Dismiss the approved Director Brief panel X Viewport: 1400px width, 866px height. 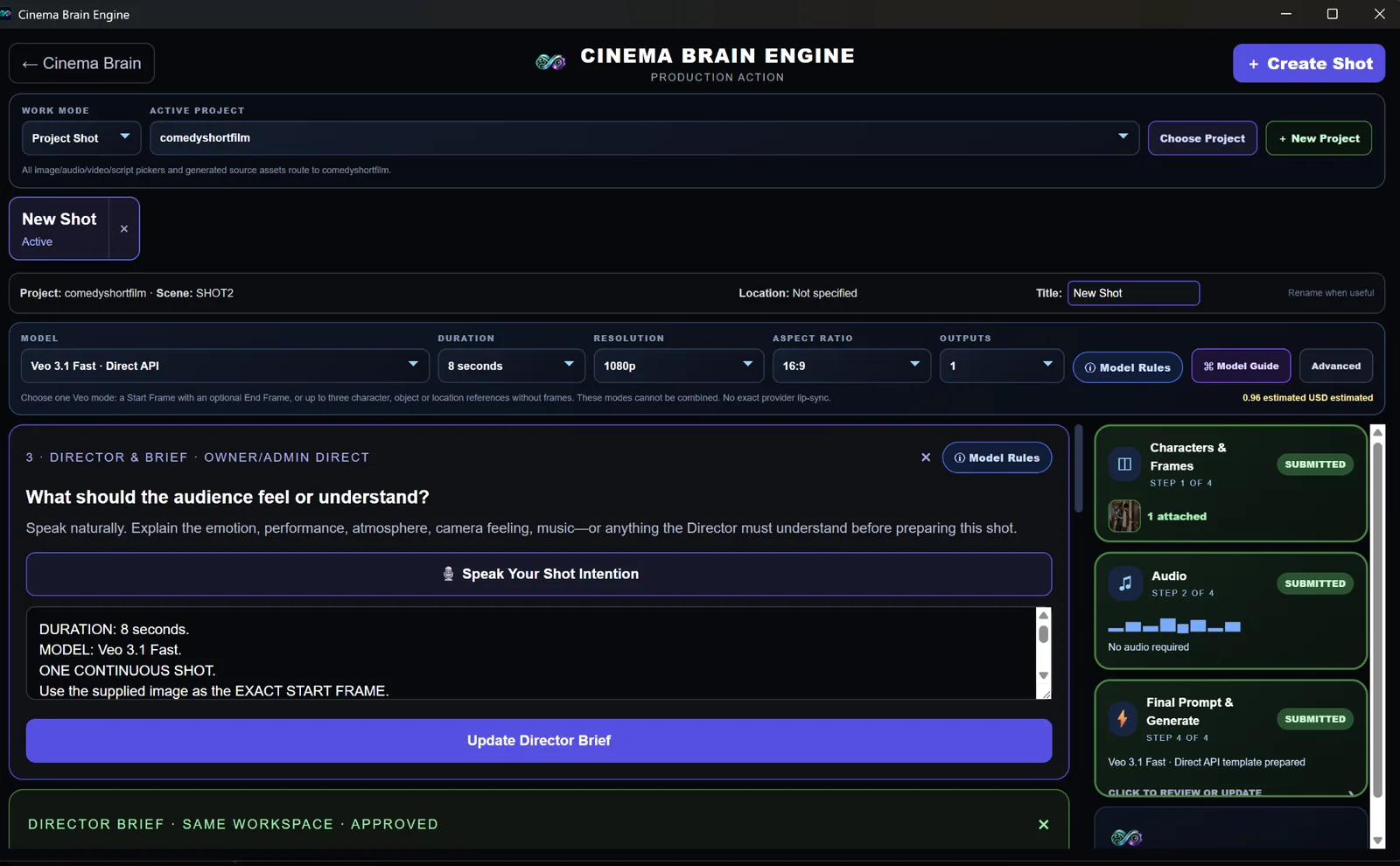1043,824
